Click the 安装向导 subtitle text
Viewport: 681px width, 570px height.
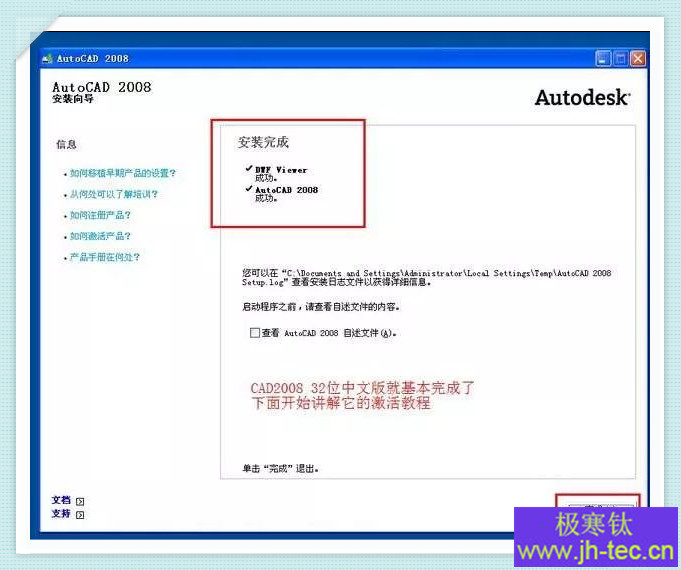[73, 99]
